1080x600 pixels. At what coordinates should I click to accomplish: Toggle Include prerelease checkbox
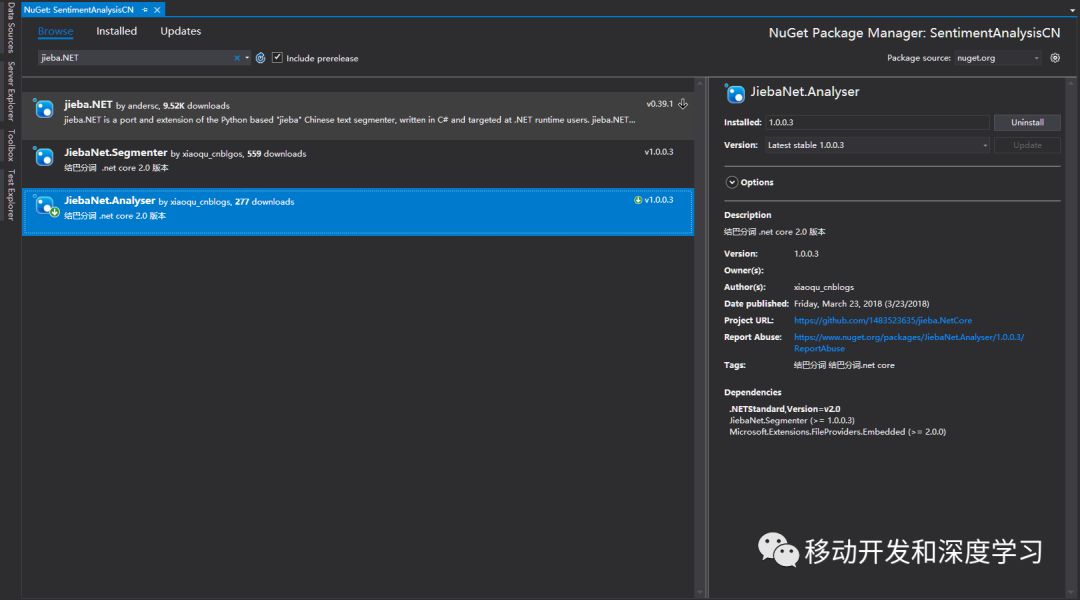tap(277, 58)
